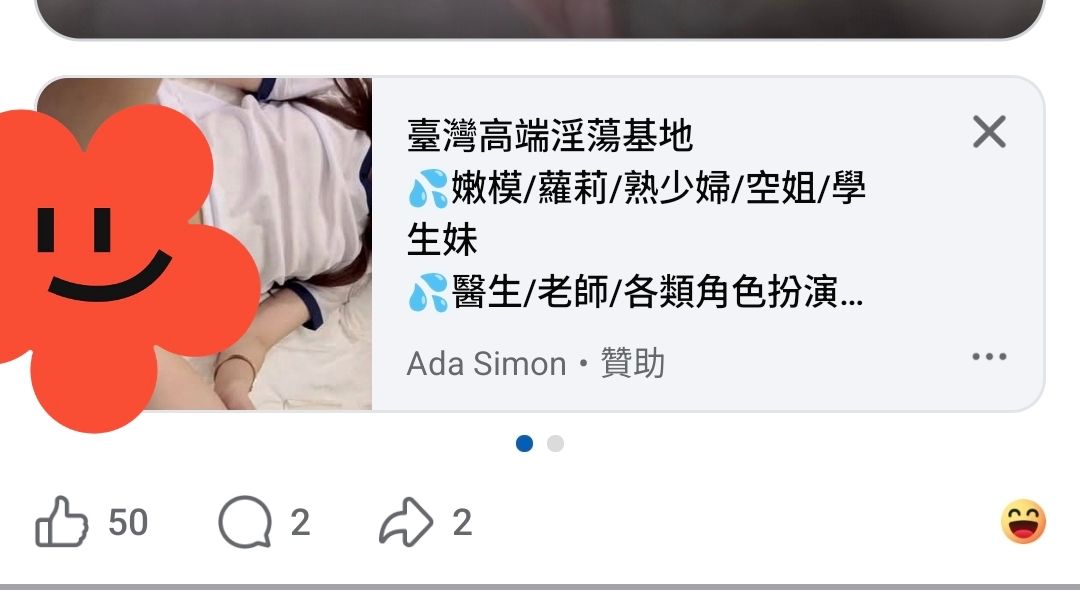Screen dimensions: 1080x596
Task: Dismiss the sponsored card with the X
Action: pyautogui.click(x=989, y=132)
